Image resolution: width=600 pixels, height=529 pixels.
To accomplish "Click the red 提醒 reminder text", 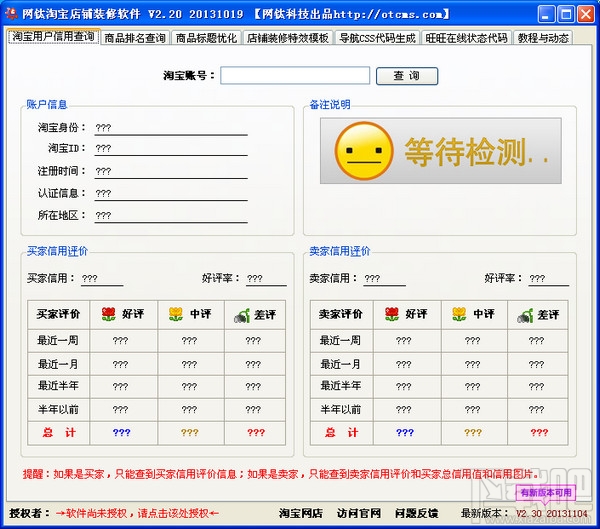I will coord(280,475).
